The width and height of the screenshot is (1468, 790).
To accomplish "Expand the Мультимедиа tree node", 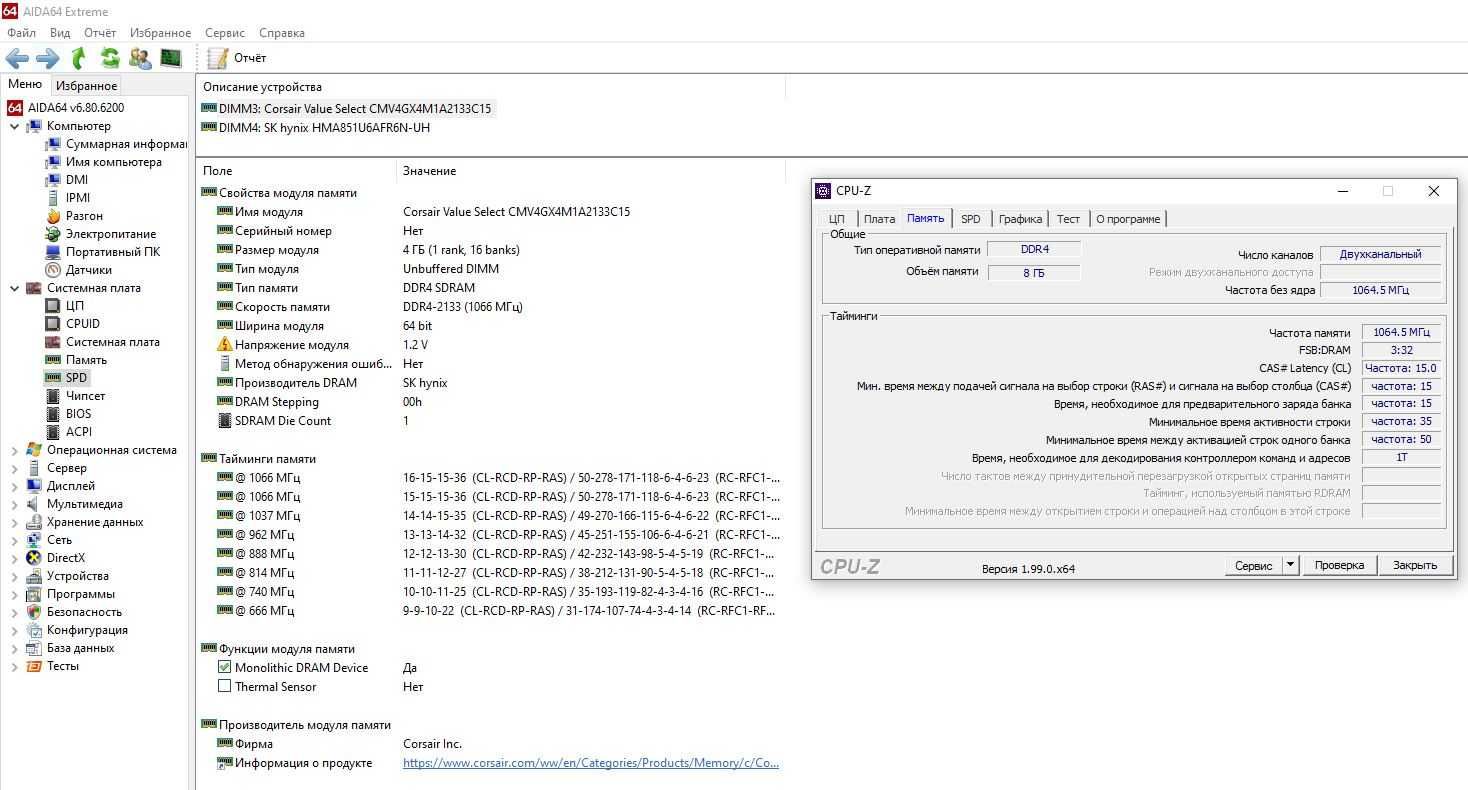I will click(x=14, y=504).
